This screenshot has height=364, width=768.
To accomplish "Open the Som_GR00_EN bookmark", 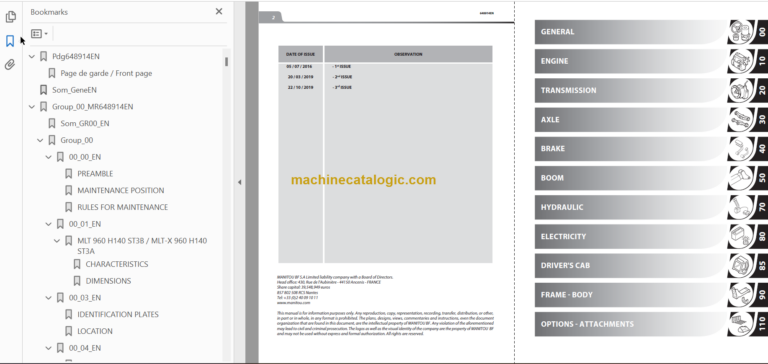I will coord(85,123).
